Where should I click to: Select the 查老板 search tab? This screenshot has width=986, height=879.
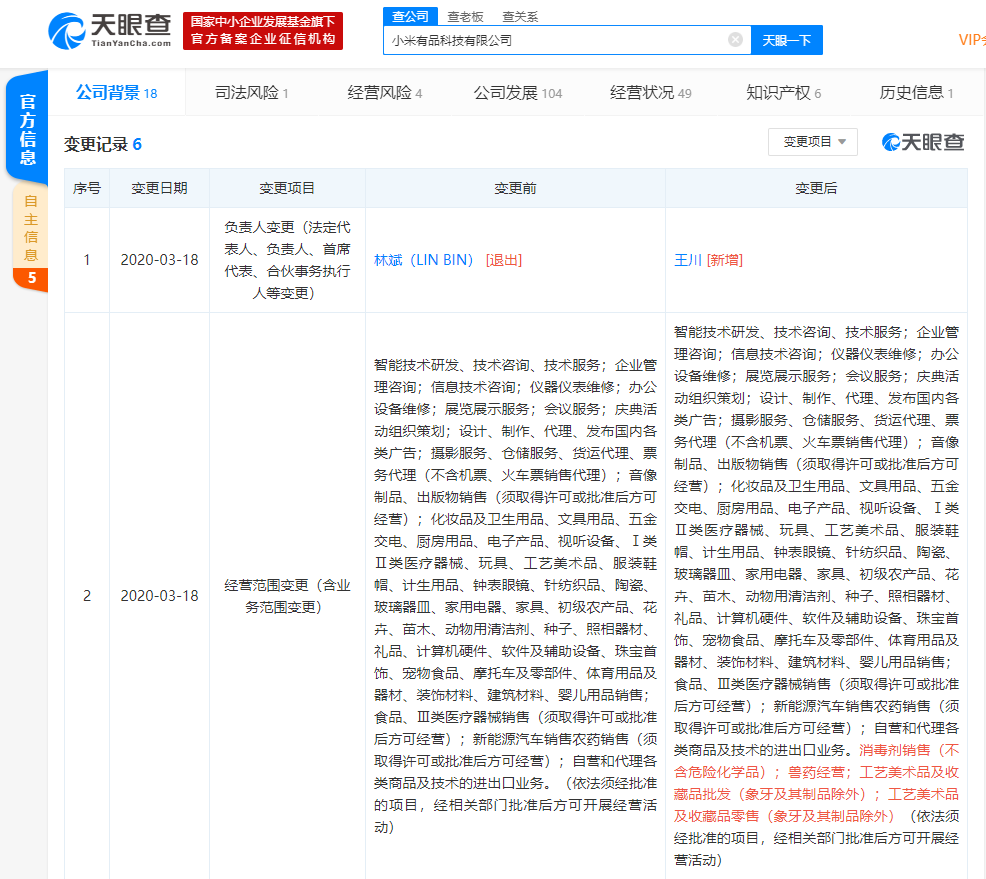coord(465,17)
